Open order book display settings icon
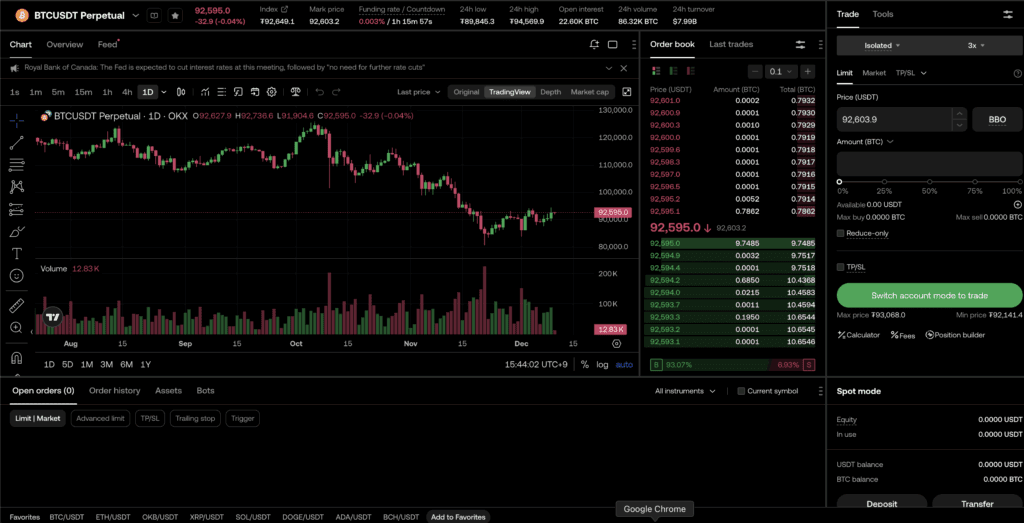 pyautogui.click(x=800, y=45)
